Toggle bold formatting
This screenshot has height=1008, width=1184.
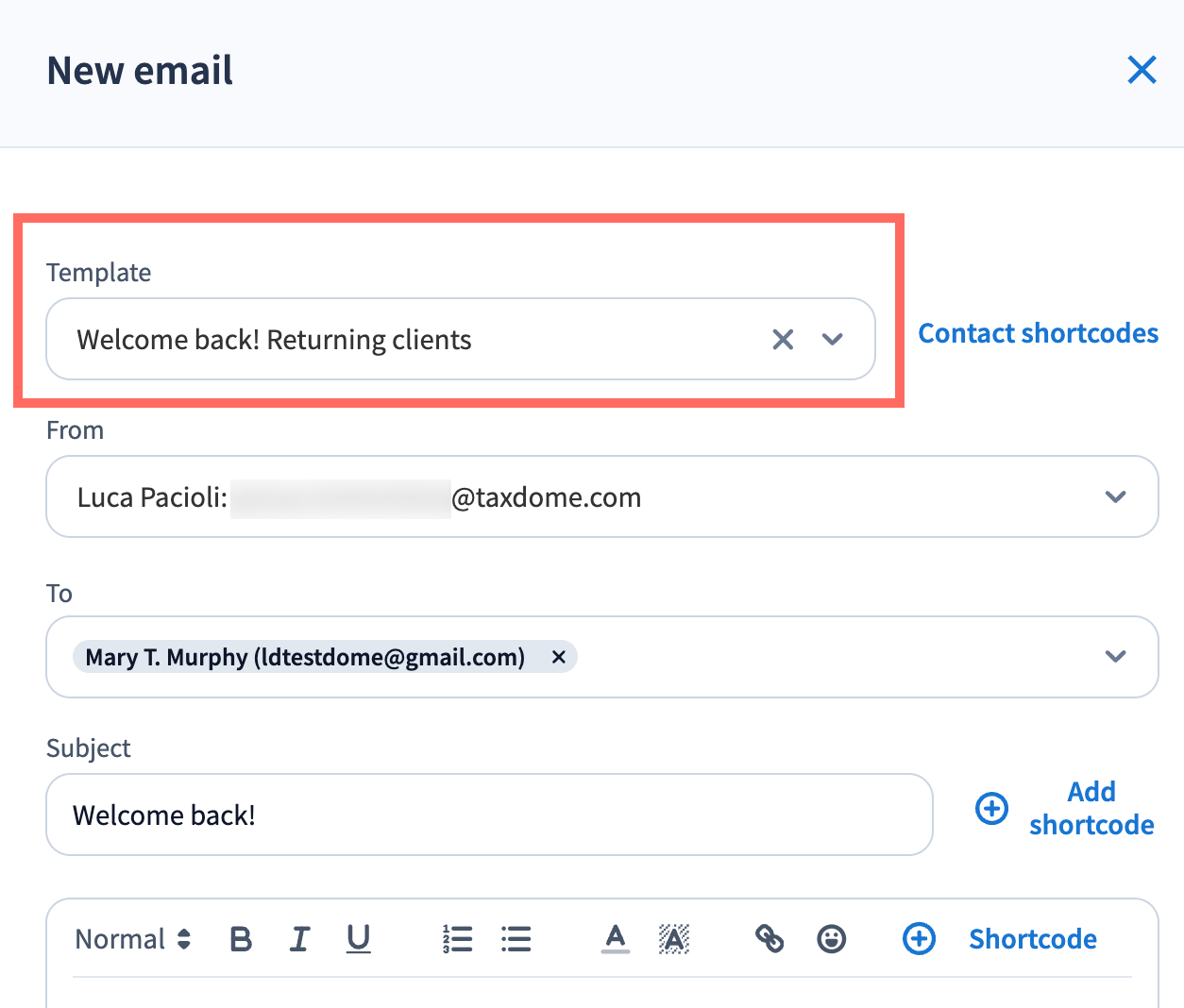[x=241, y=939]
